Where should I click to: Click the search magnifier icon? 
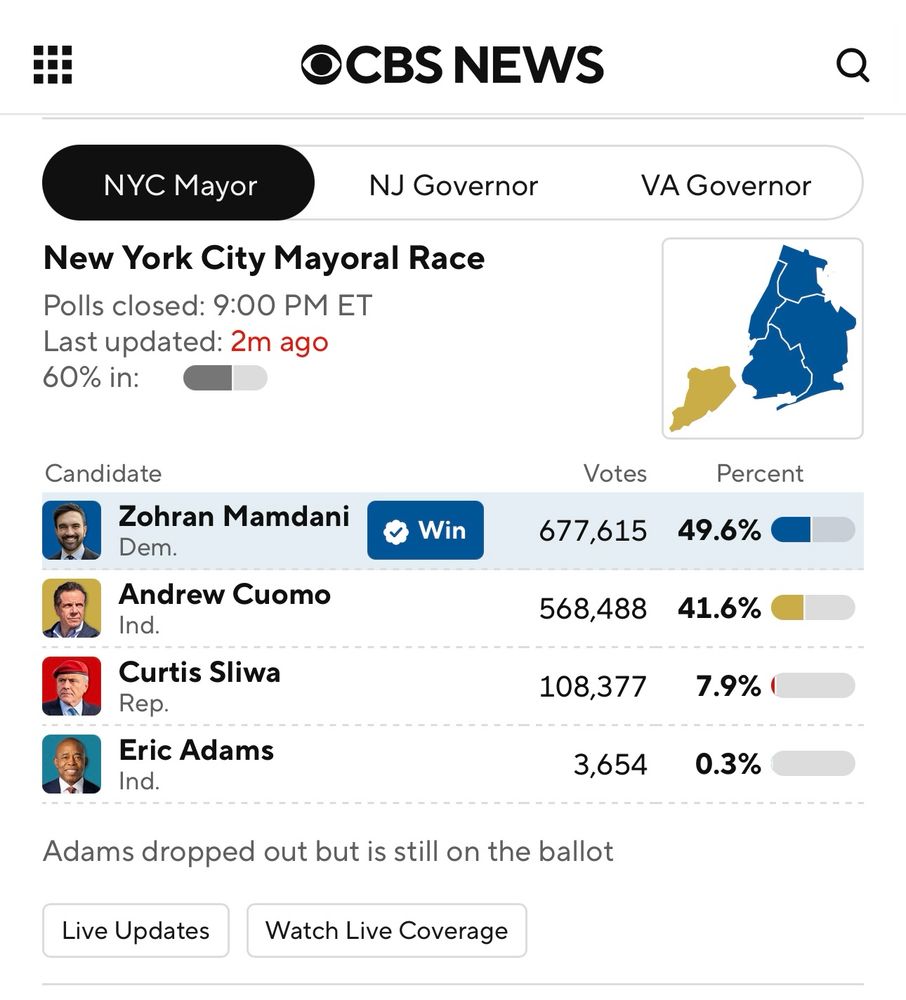(852, 66)
